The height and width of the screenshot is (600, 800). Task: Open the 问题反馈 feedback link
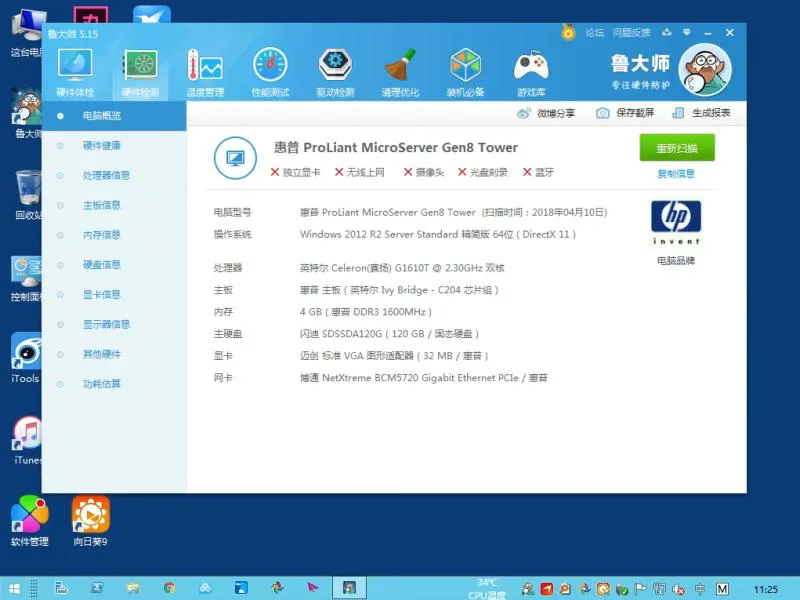pyautogui.click(x=632, y=33)
